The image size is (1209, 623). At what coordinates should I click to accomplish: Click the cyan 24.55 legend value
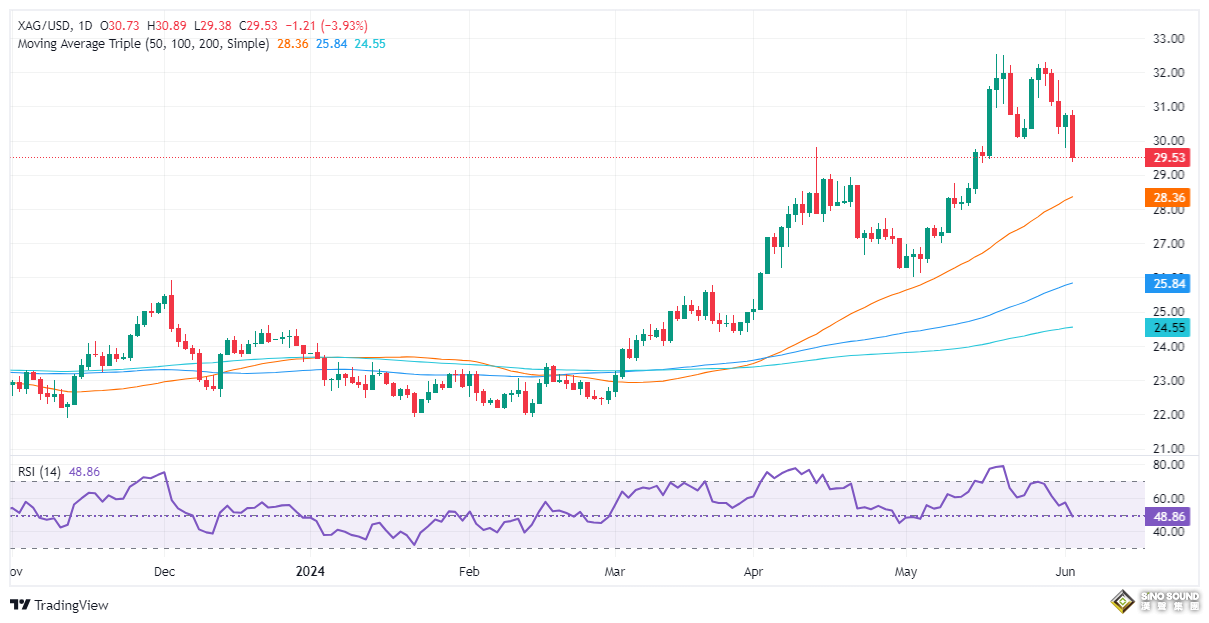tap(370, 44)
